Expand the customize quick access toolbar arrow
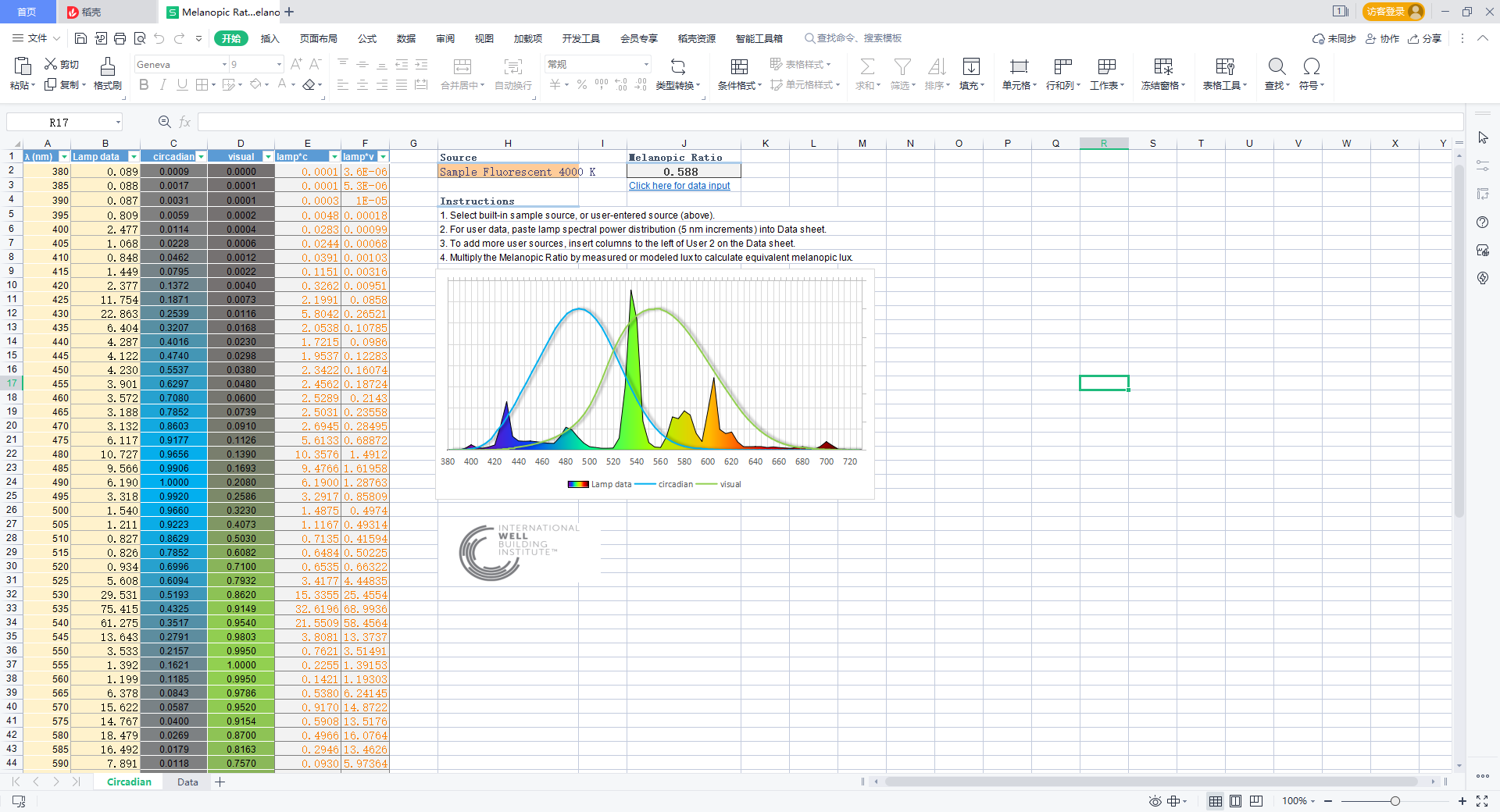The height and width of the screenshot is (812, 1500). (x=199, y=38)
